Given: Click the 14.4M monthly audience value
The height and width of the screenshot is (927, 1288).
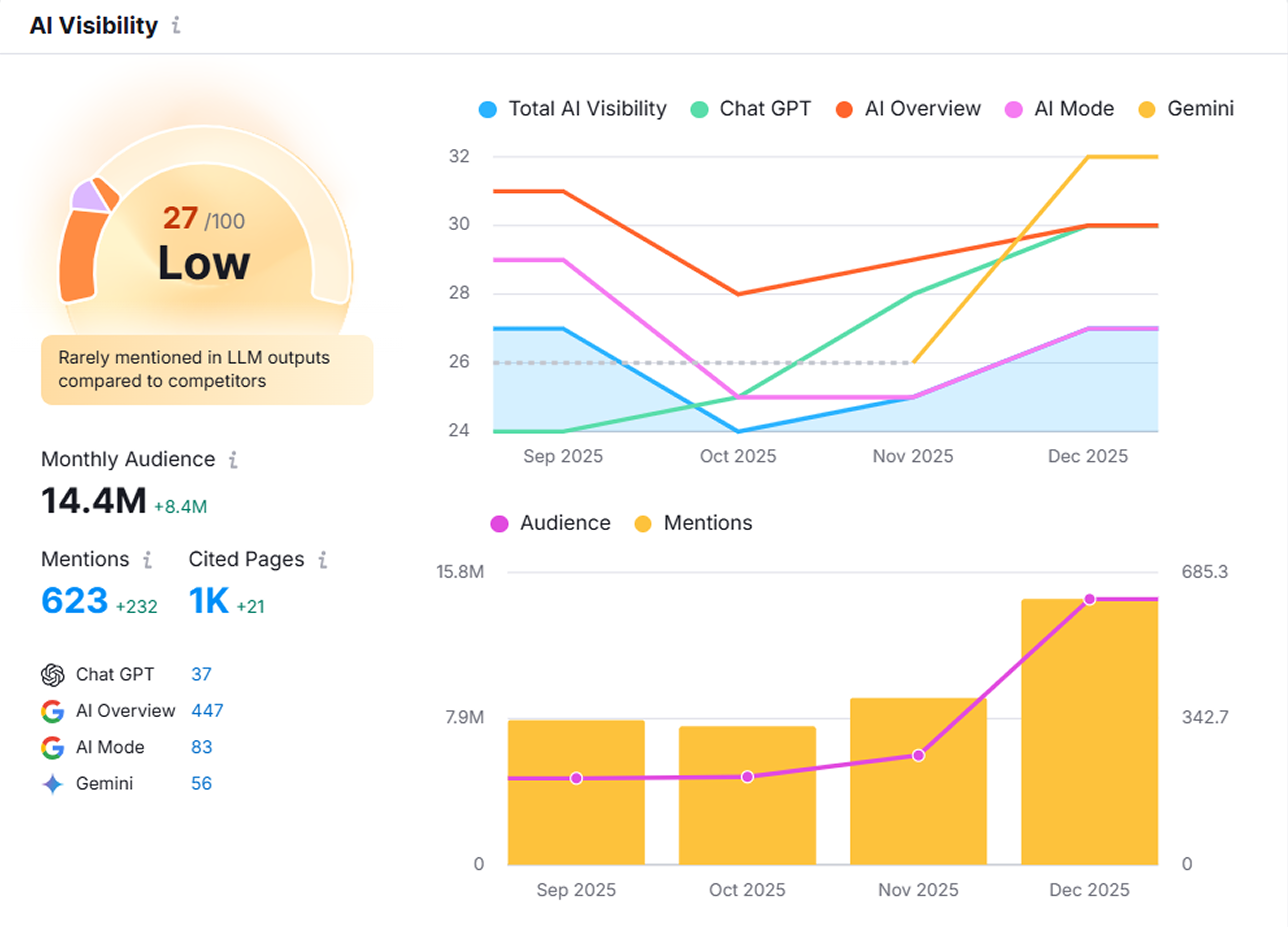Looking at the screenshot, I should pyautogui.click(x=94, y=501).
